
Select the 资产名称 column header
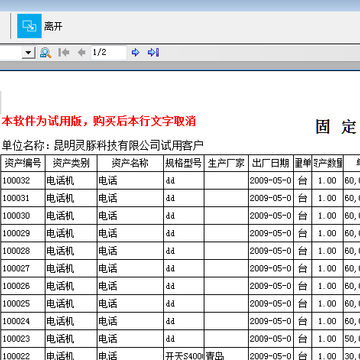(130, 163)
